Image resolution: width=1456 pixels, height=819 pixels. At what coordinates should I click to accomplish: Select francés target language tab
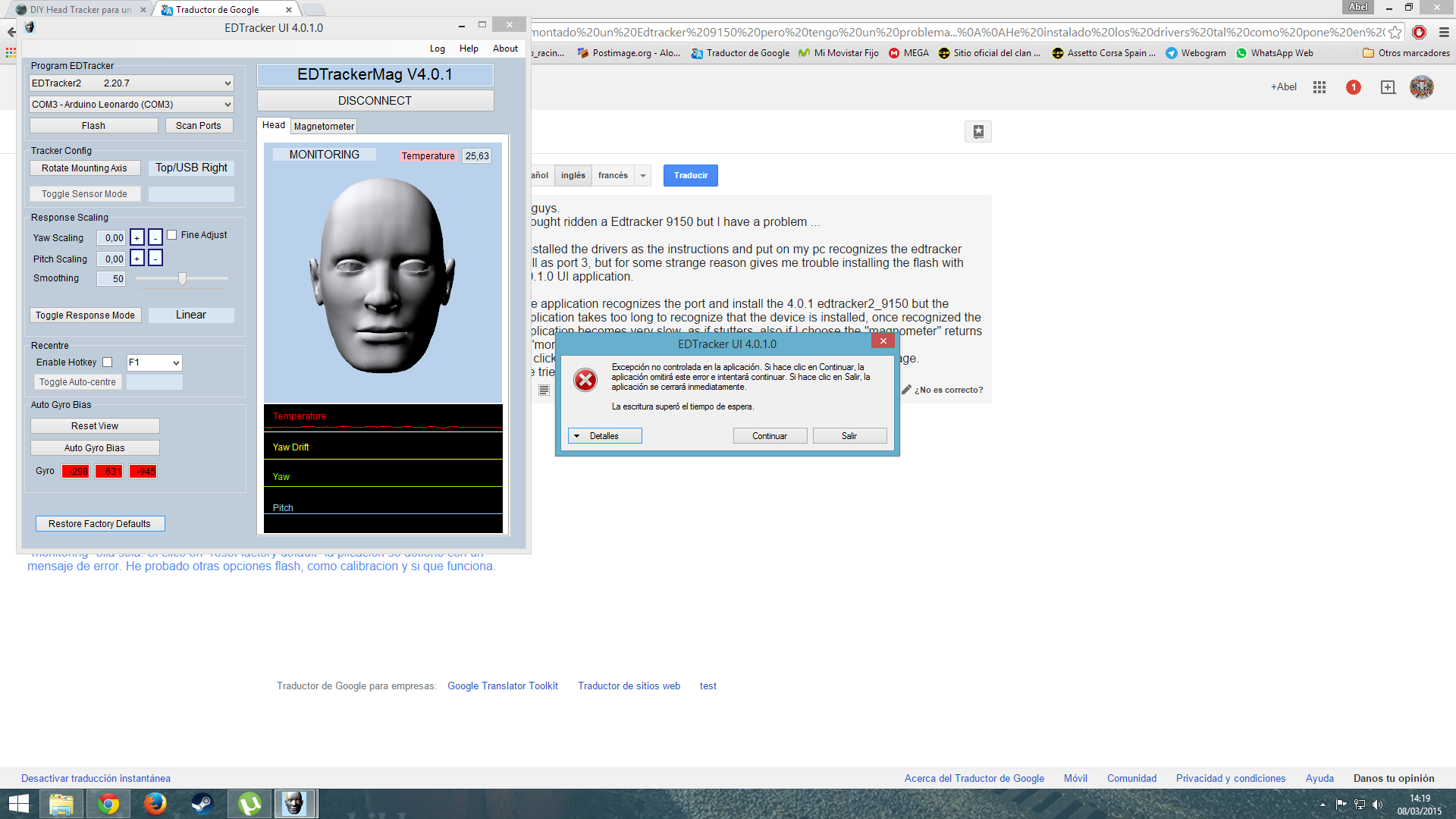613,176
